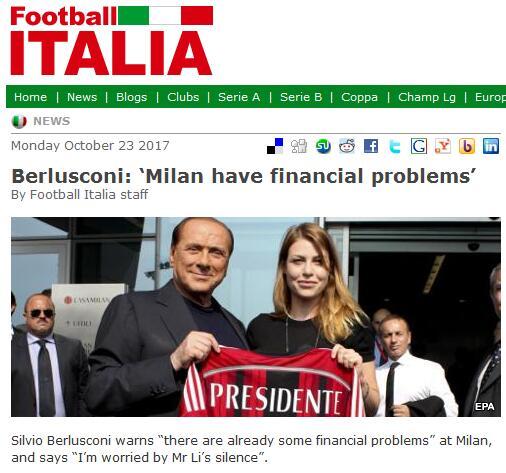Screen dimensions: 506x473
Task: Share article on Twitter
Action: 395,146
